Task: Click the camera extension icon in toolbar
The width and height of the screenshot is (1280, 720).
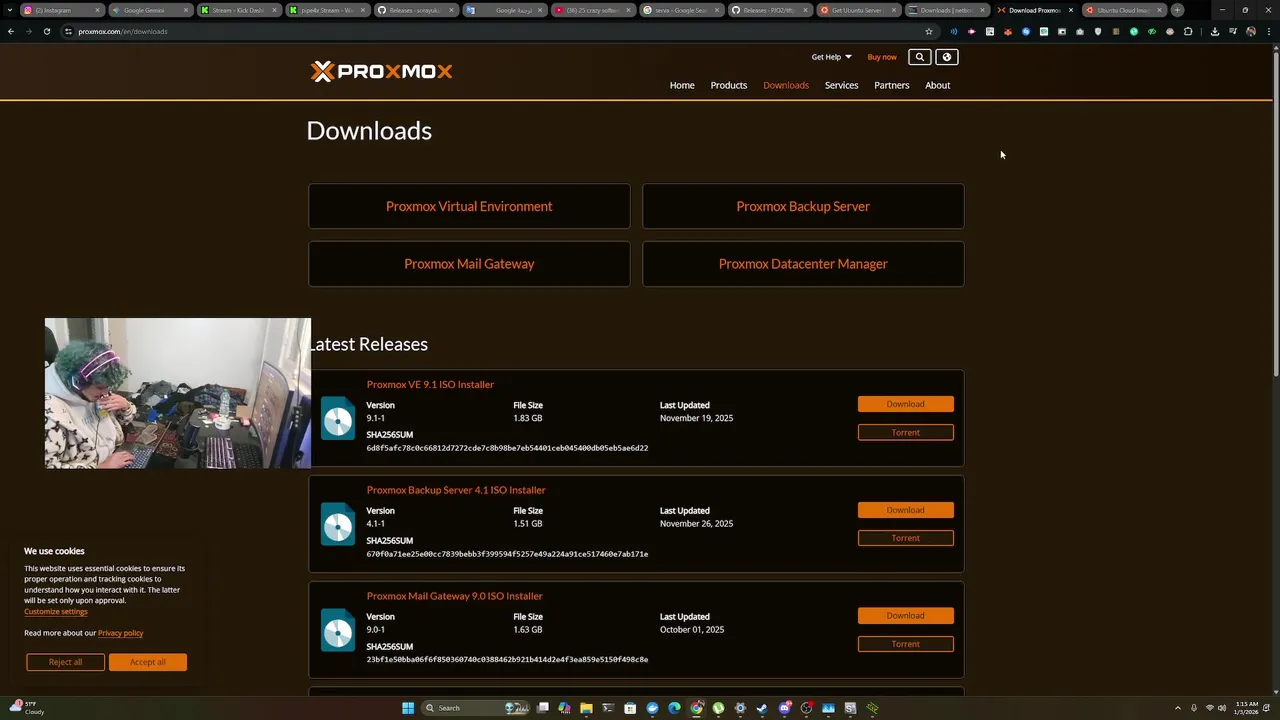Action: 1080,31
